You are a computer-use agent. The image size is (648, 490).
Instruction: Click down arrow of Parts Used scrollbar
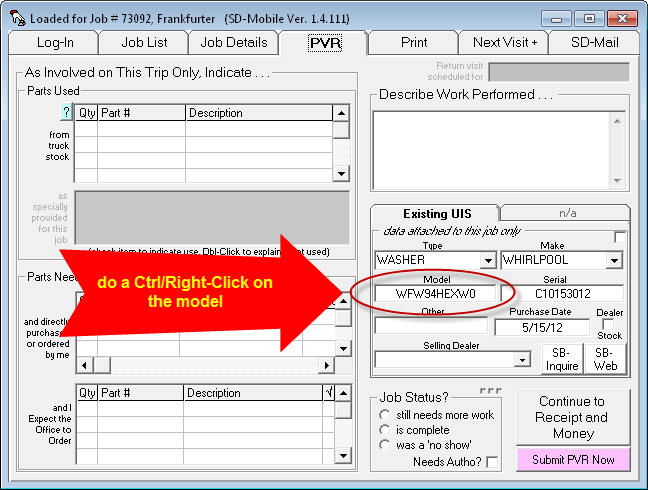(x=341, y=173)
